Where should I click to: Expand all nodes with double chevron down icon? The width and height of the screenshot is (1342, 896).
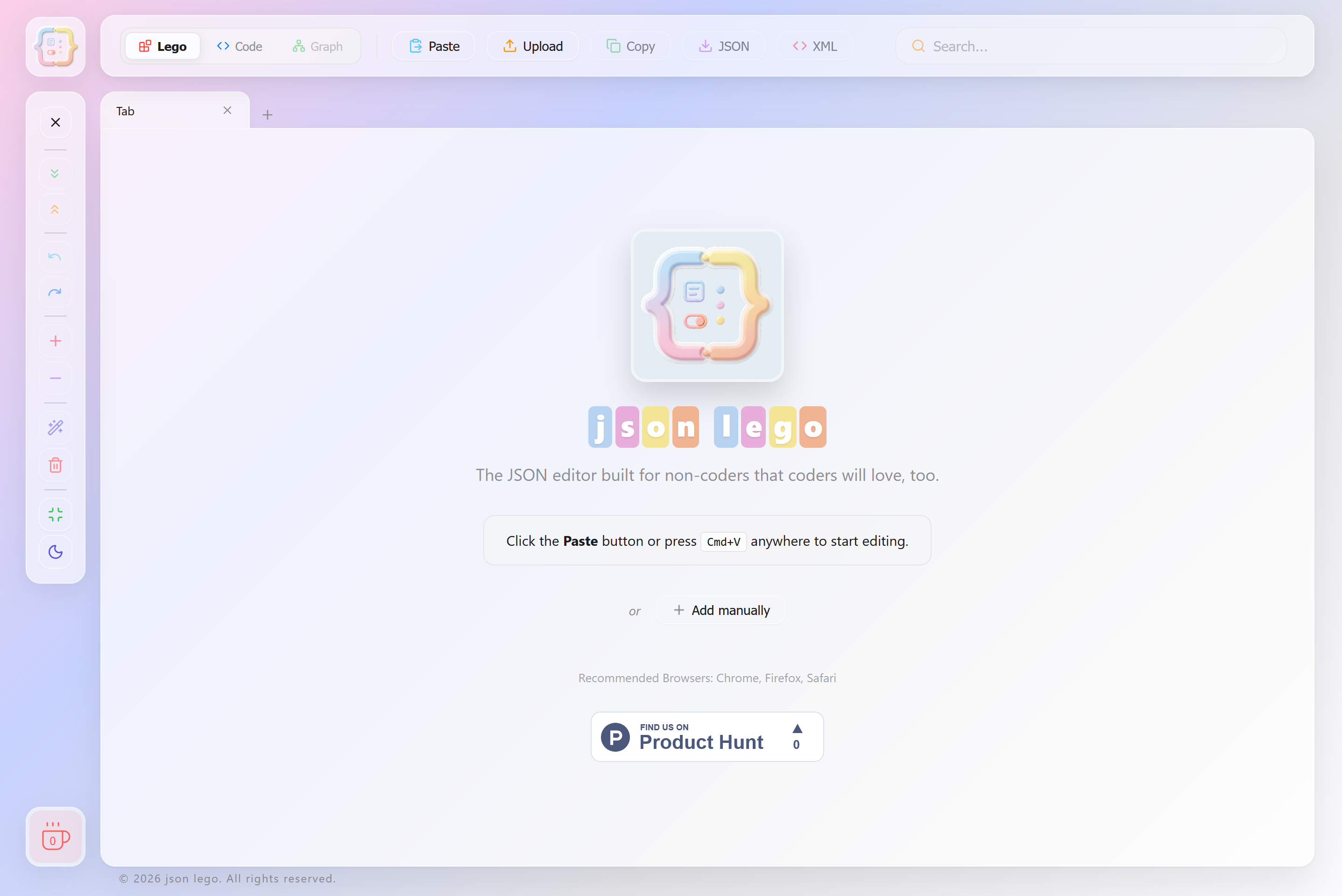tap(56, 173)
